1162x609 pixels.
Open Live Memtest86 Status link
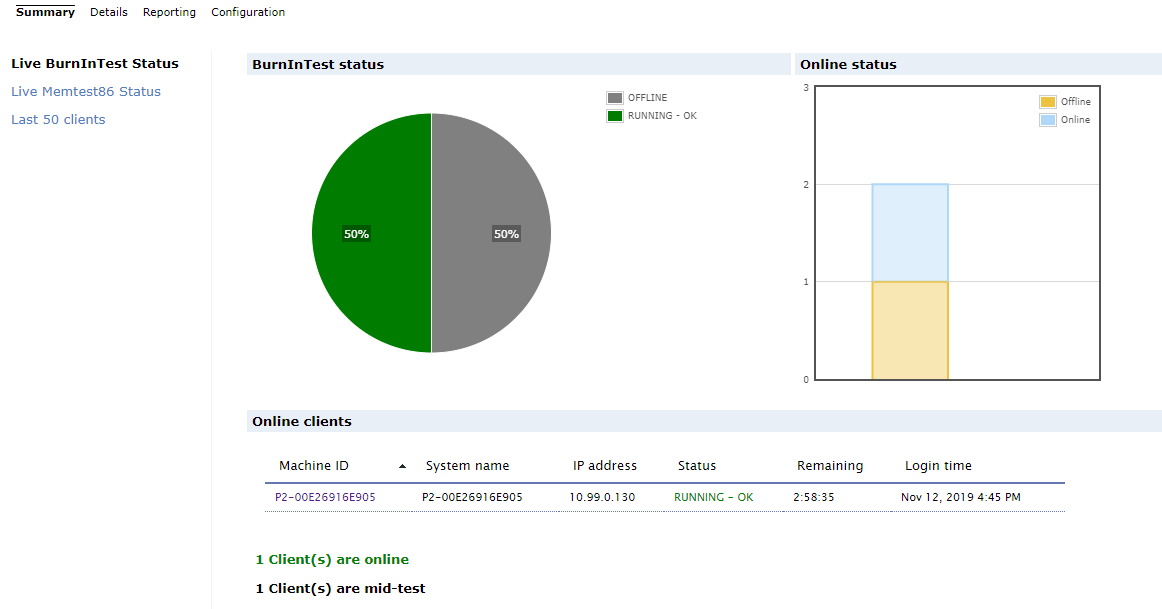[86, 92]
